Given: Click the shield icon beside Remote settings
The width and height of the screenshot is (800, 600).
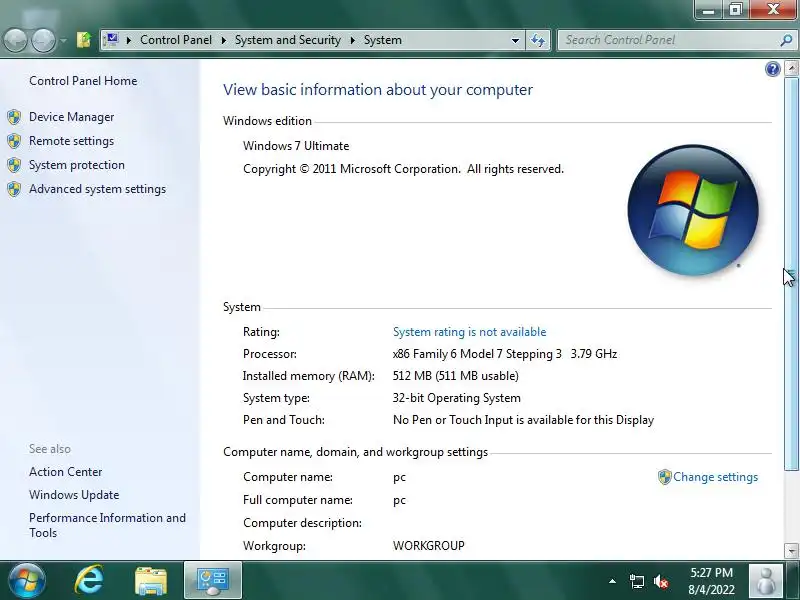Looking at the screenshot, I should [14, 141].
